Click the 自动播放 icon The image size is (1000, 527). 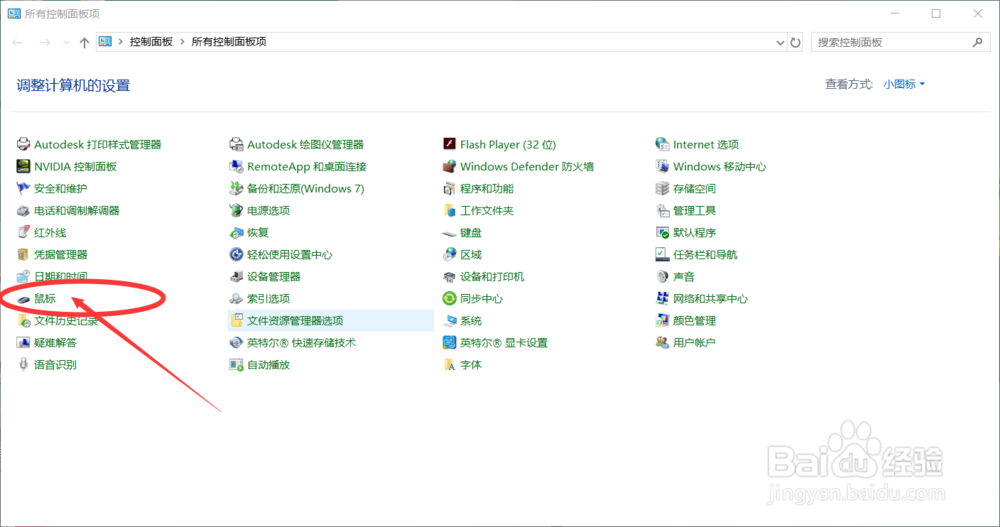236,364
